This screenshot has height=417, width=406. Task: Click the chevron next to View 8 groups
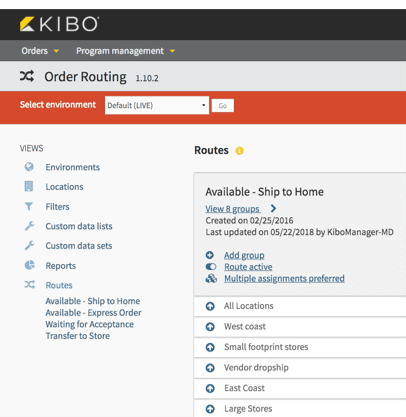(273, 209)
